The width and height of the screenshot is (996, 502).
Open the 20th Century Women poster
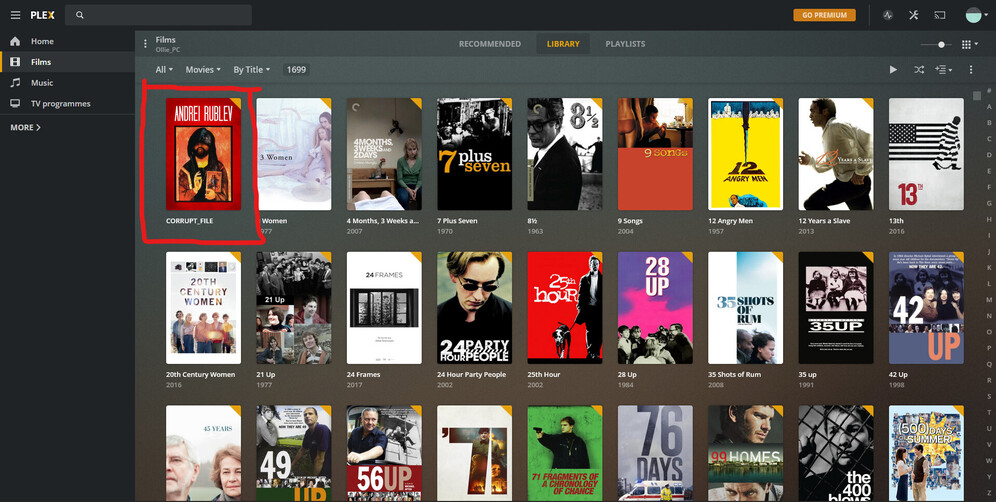pos(203,308)
